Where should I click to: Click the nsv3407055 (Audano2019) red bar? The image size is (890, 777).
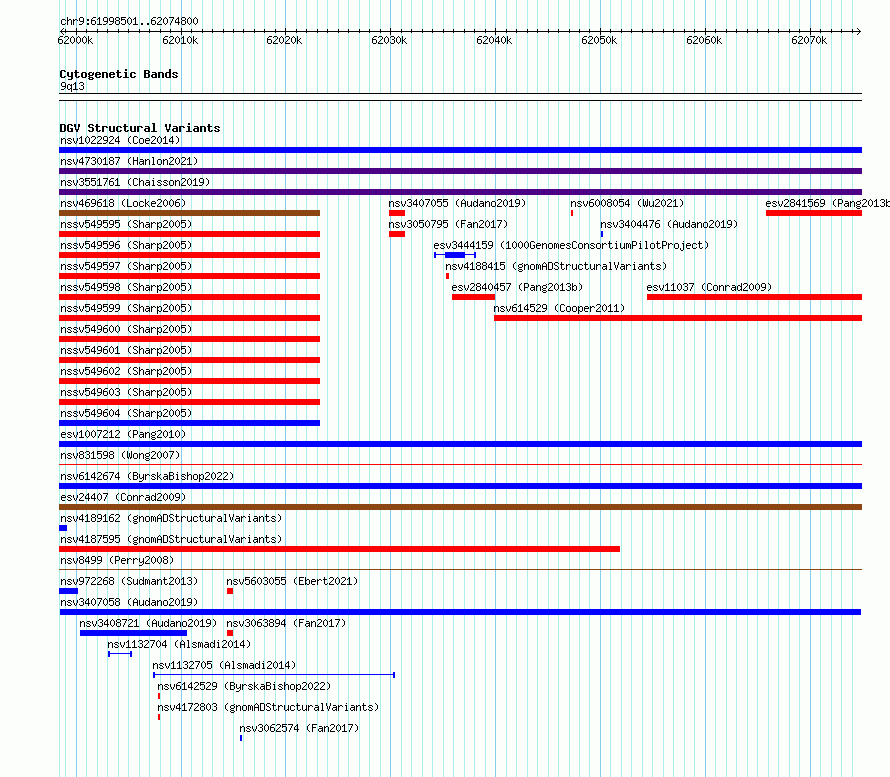click(x=397, y=213)
